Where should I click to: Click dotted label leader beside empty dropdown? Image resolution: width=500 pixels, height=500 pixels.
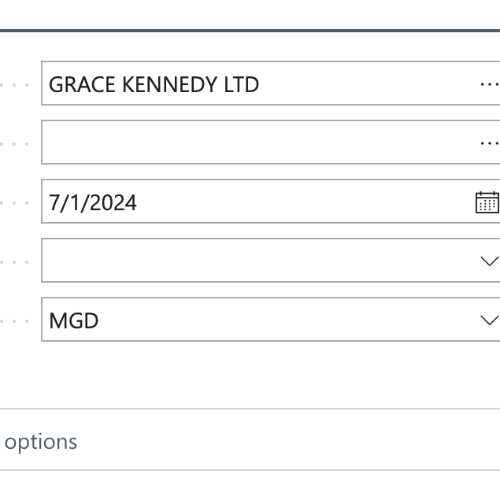[x=14, y=262]
